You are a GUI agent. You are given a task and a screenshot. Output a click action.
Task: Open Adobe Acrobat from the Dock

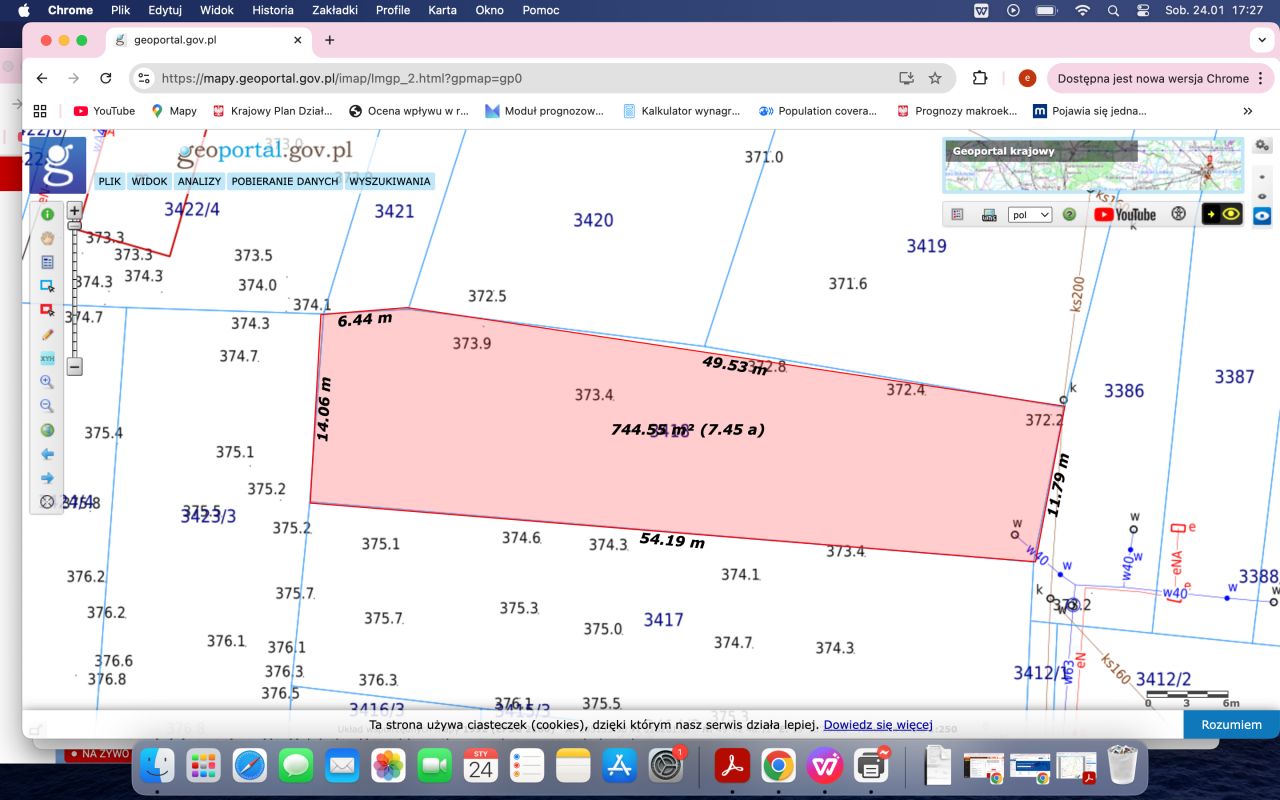(732, 766)
